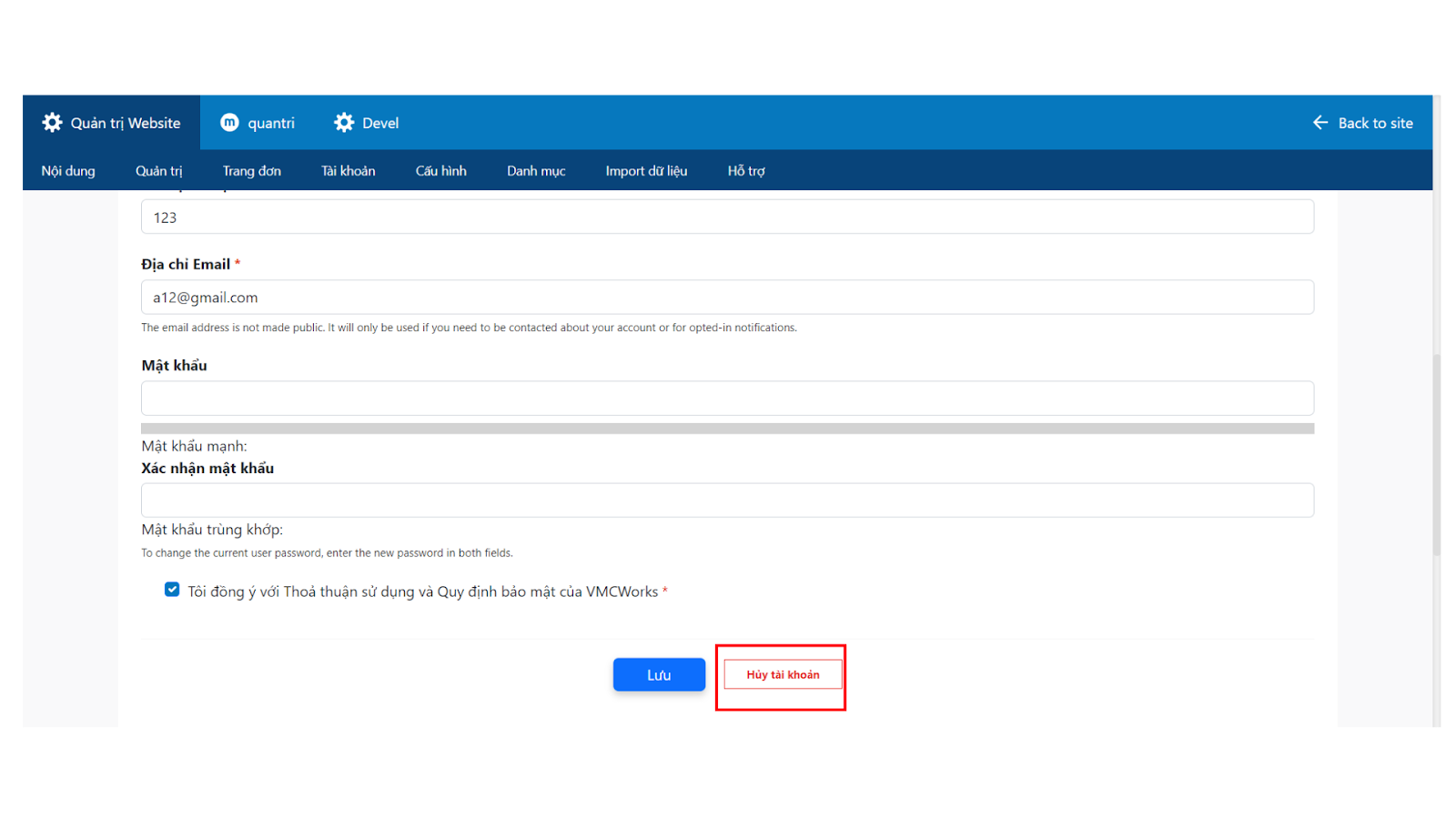Open the Import dữ liệu menu

coord(646,171)
